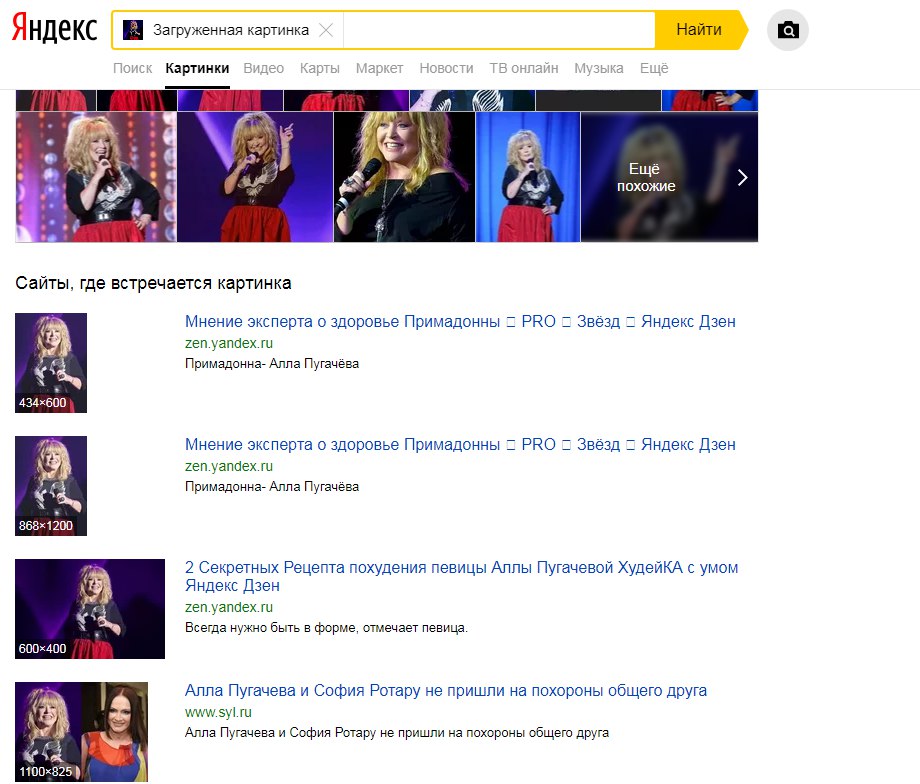Click zen.yandex.ru under the 868×1200 result
The width and height of the screenshot is (920, 784).
pyautogui.click(x=229, y=467)
